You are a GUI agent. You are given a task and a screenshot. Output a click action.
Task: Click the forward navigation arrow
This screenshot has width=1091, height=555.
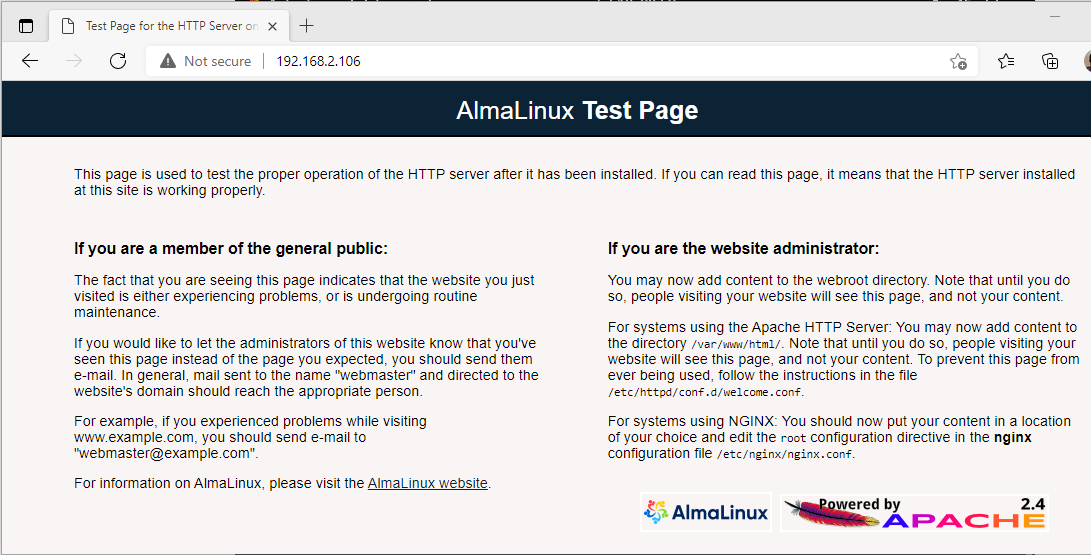(74, 61)
